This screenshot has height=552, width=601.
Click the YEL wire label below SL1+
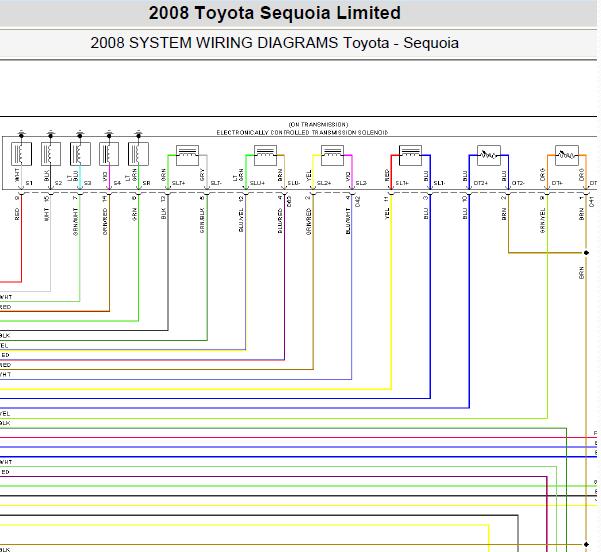387,214
